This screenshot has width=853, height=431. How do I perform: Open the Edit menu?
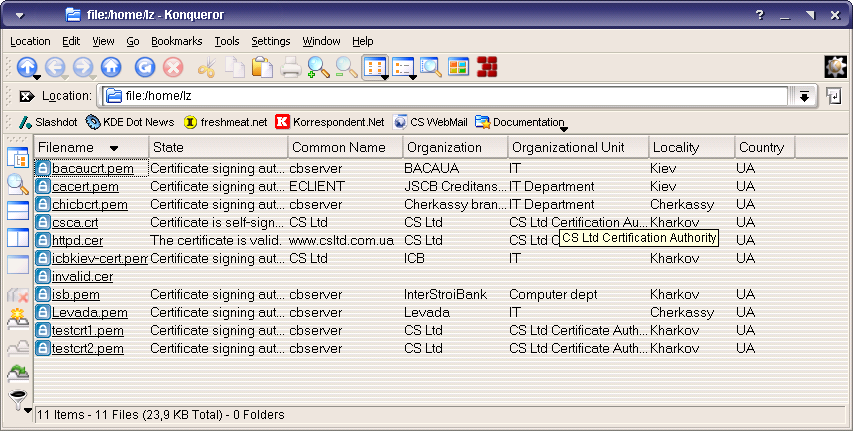click(x=71, y=41)
